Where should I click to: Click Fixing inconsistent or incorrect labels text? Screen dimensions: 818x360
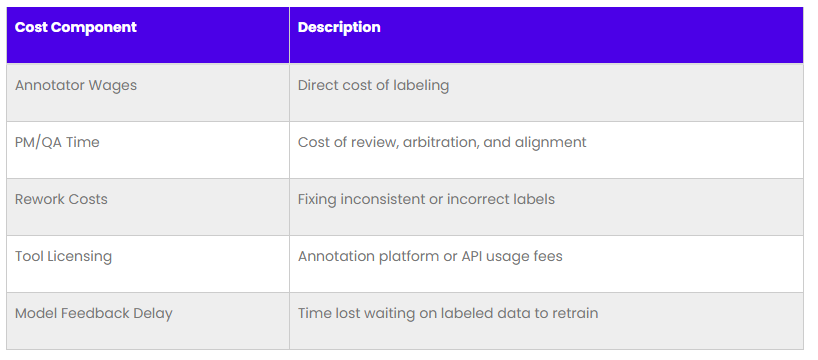[x=426, y=199]
